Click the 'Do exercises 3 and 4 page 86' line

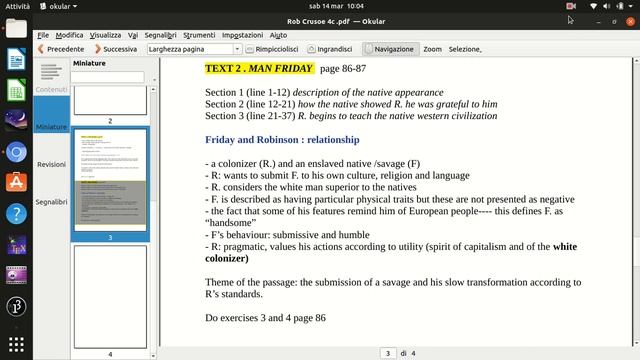265,318
